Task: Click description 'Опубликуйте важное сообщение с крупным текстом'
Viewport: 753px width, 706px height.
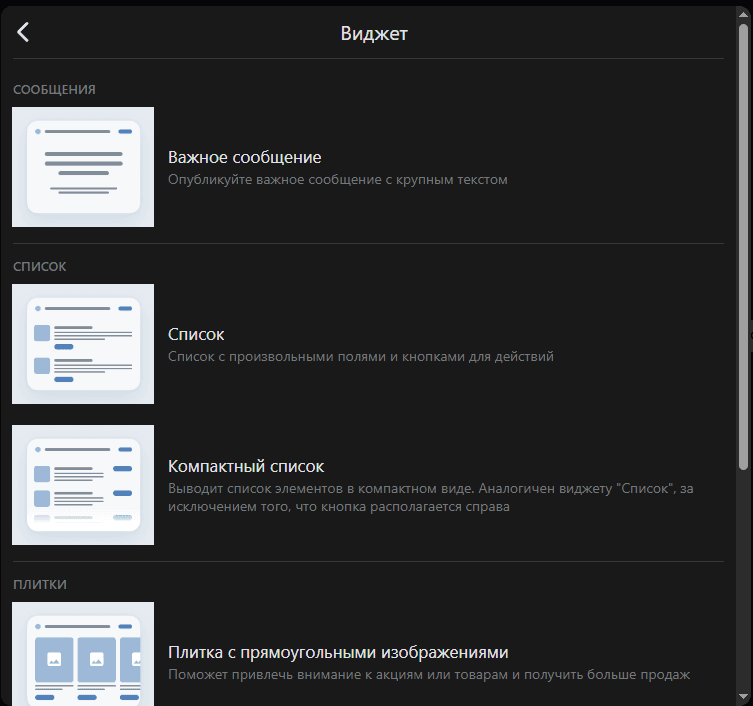Action: (x=338, y=180)
